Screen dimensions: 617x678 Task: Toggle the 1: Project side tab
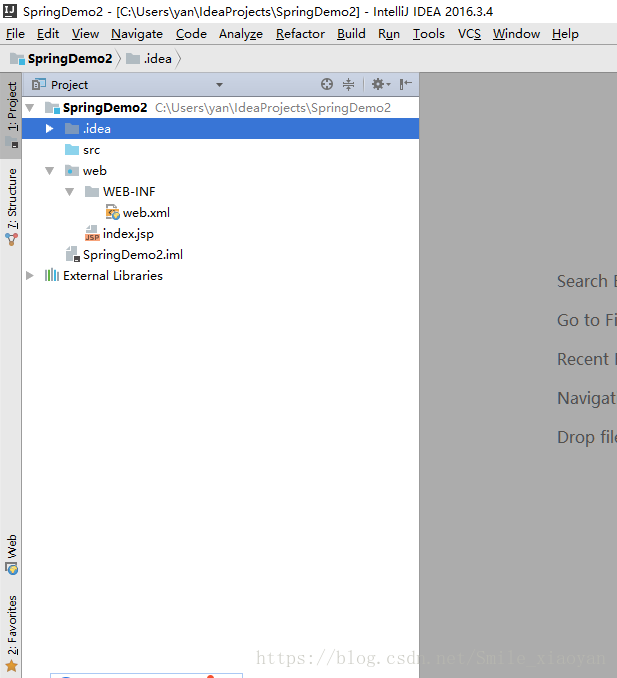pyautogui.click(x=12, y=115)
